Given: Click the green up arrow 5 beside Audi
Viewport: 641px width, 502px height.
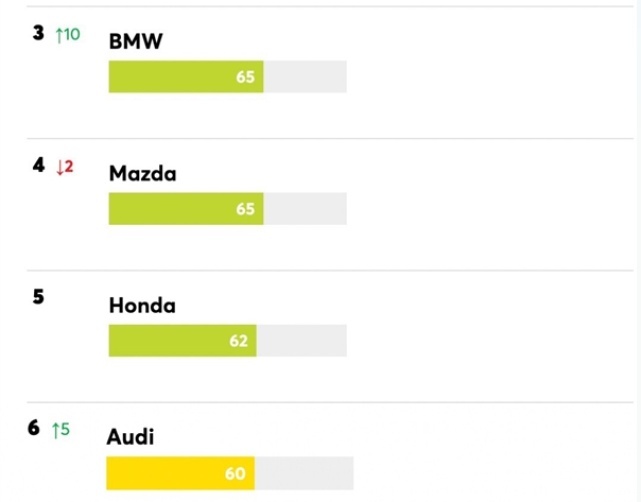Looking at the screenshot, I should click(x=61, y=430).
